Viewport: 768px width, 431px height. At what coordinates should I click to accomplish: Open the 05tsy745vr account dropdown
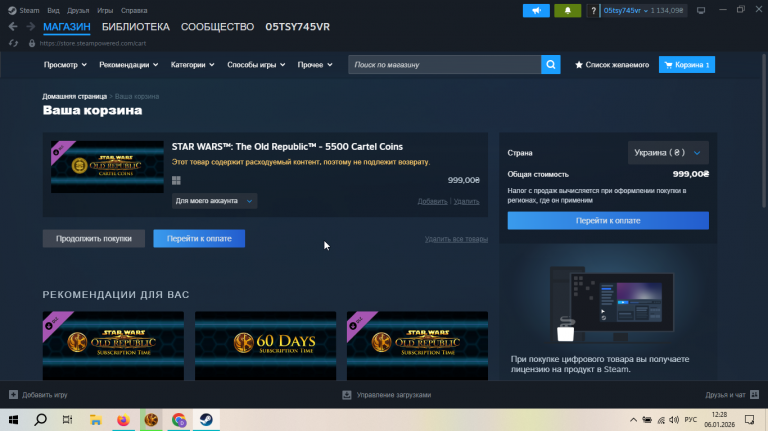(x=625, y=10)
